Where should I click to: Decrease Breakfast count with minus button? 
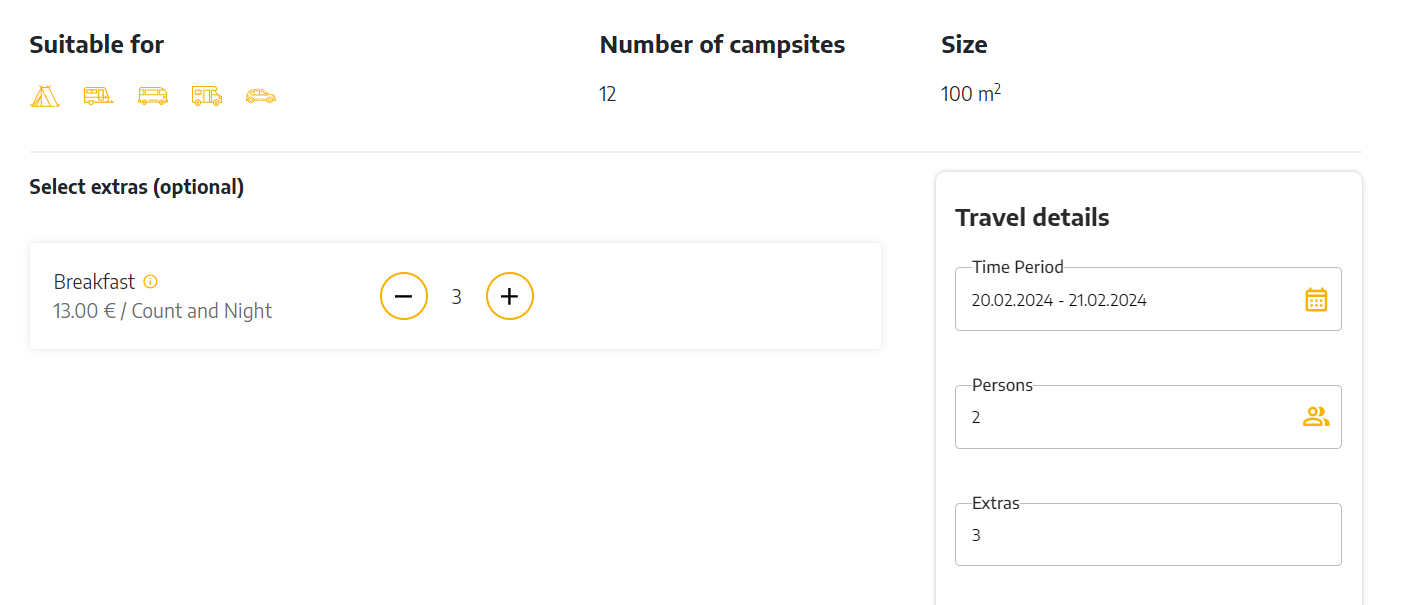coord(404,296)
